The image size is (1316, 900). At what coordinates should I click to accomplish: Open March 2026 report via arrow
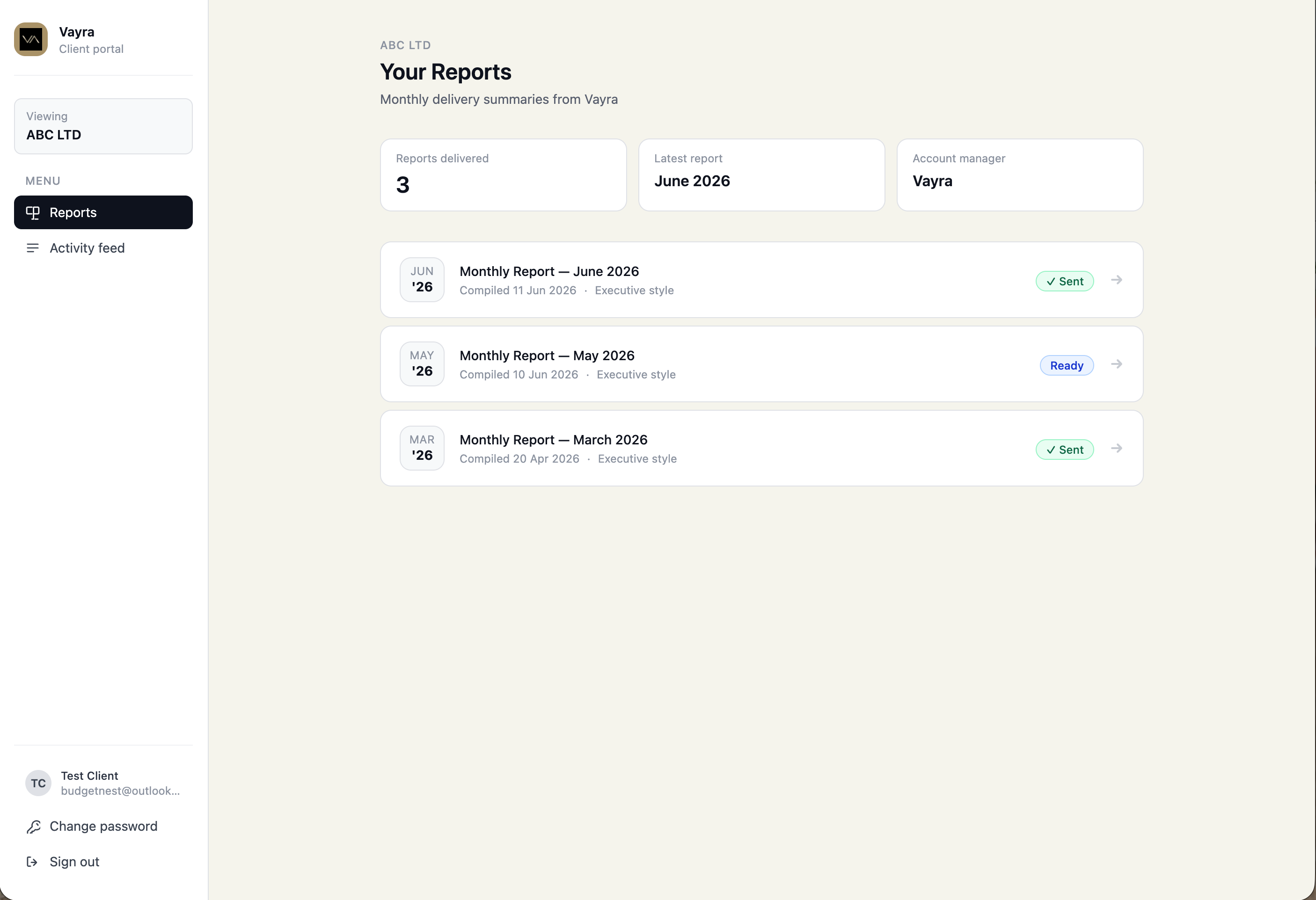click(x=1117, y=448)
